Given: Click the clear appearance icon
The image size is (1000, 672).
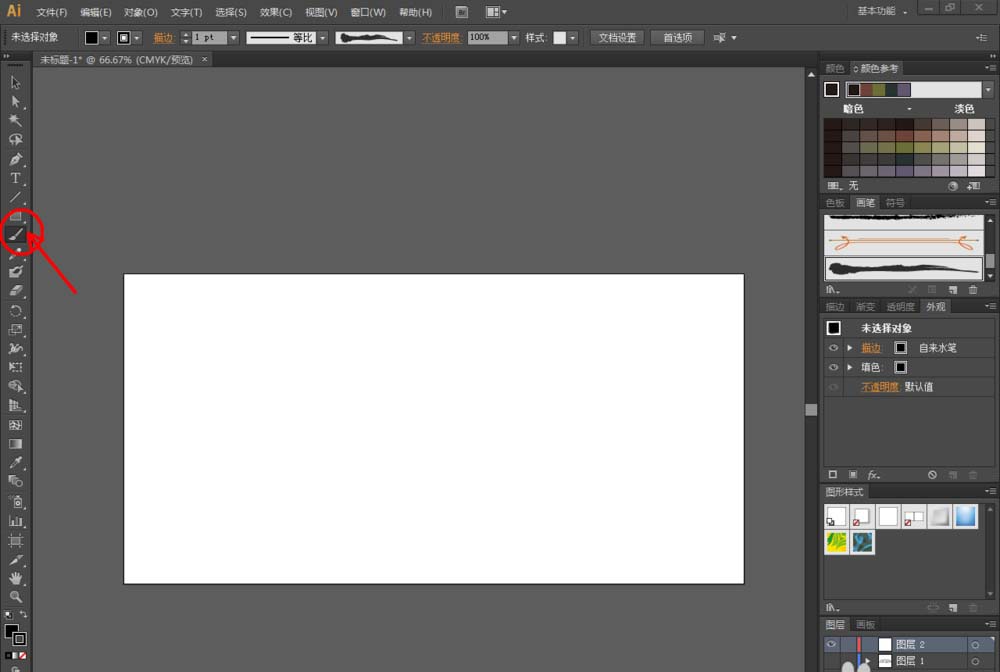Looking at the screenshot, I should point(932,475).
